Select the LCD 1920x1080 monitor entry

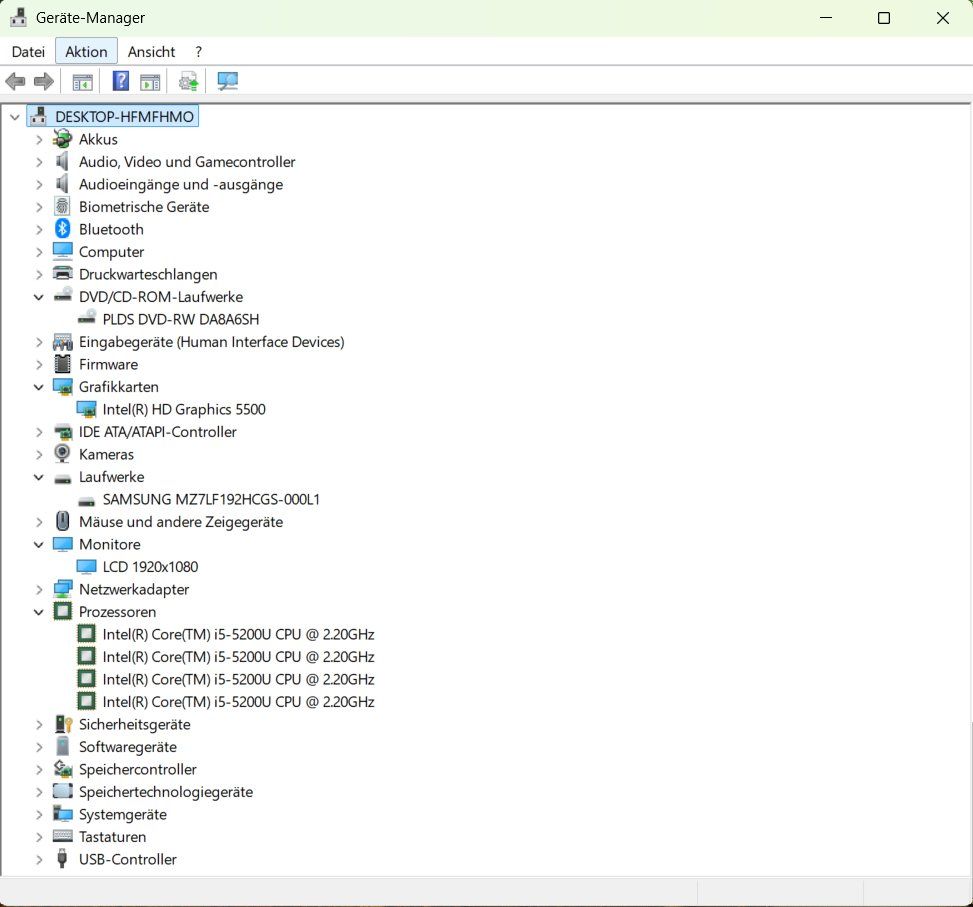pos(150,566)
